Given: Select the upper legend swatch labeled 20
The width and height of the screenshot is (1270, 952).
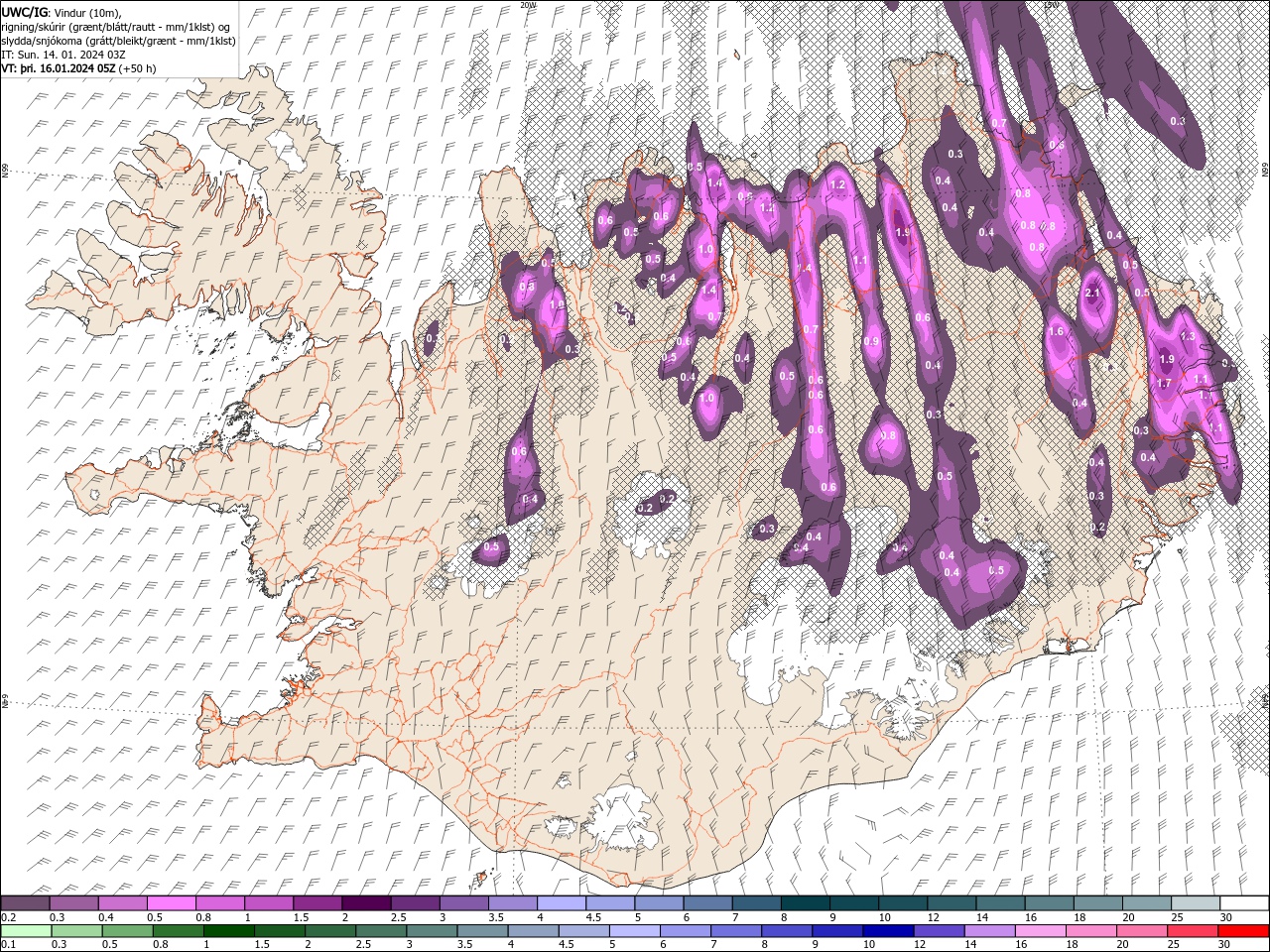Looking at the screenshot, I should click(1147, 903).
